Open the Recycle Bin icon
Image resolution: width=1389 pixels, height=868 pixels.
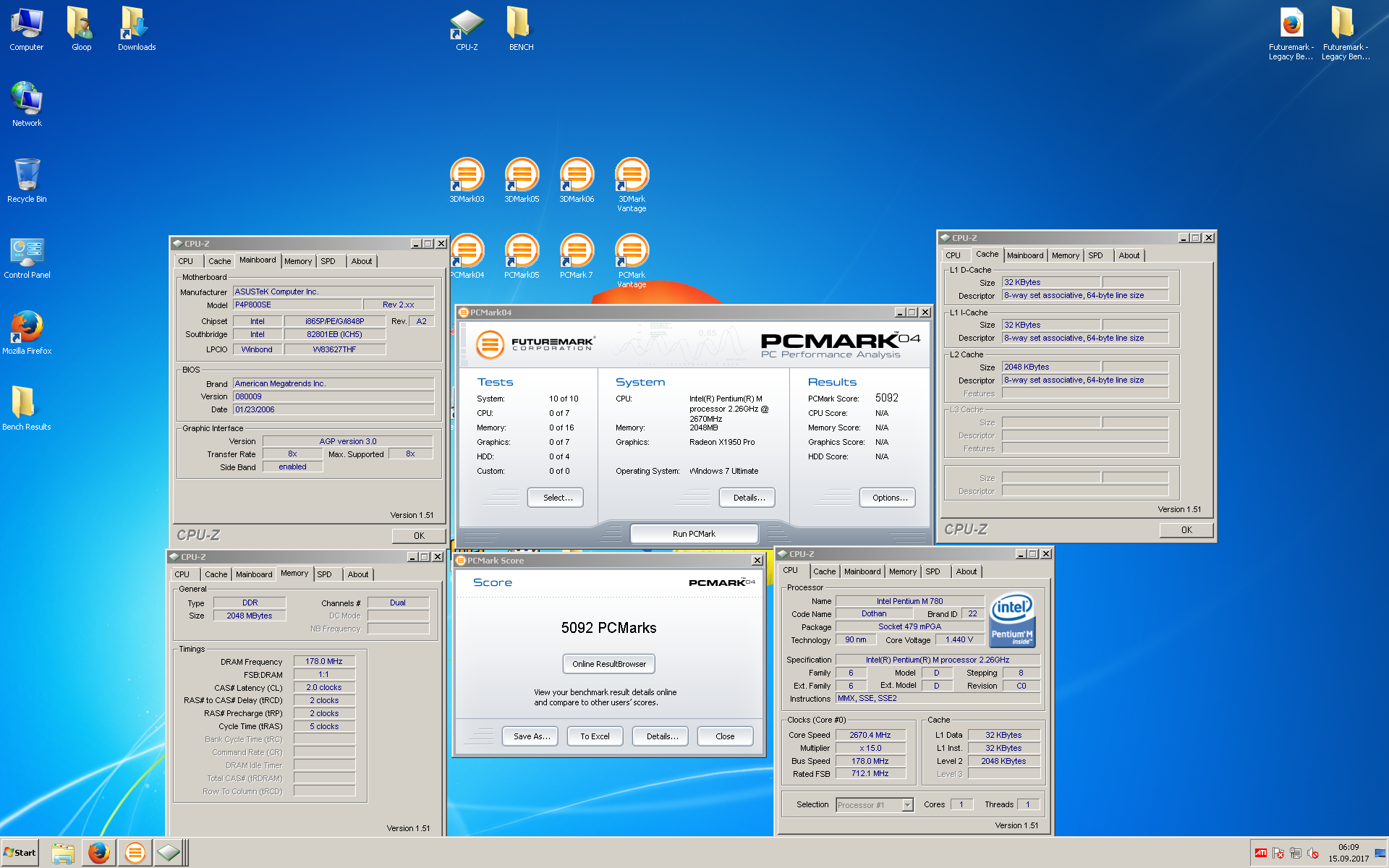point(27,180)
